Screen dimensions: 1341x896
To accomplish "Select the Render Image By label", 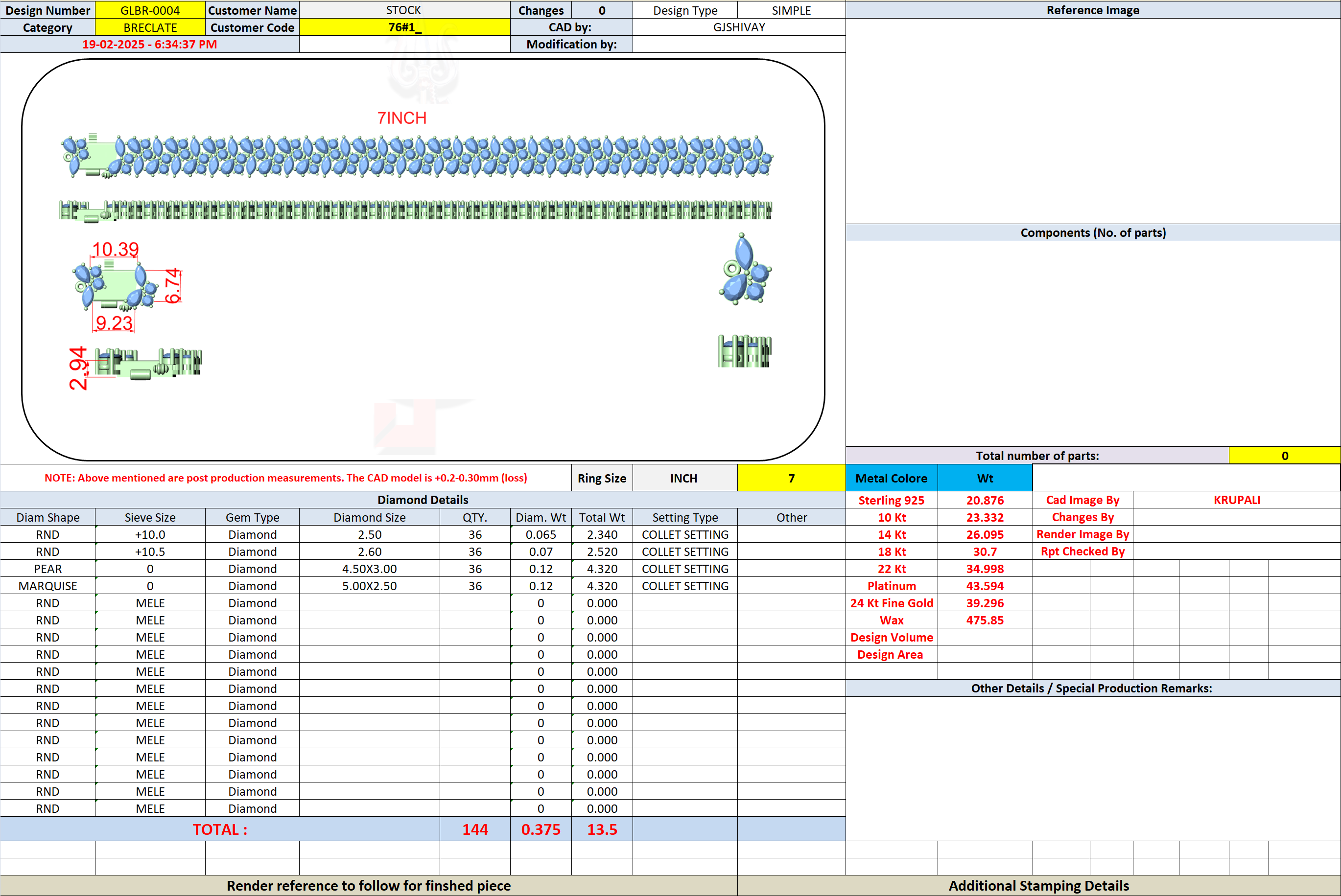I will click(1082, 534).
